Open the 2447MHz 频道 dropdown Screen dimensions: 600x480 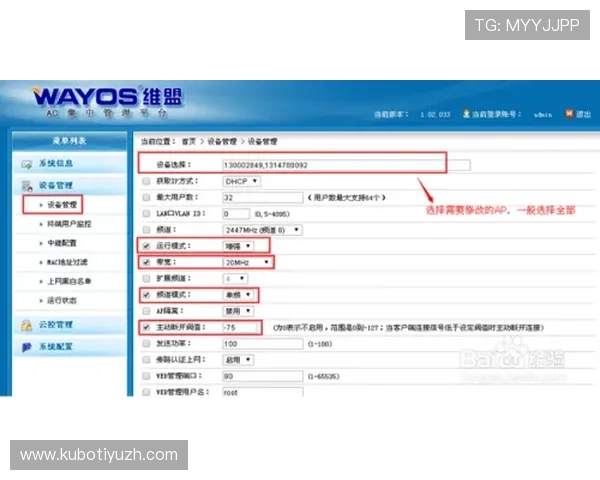tap(262, 230)
